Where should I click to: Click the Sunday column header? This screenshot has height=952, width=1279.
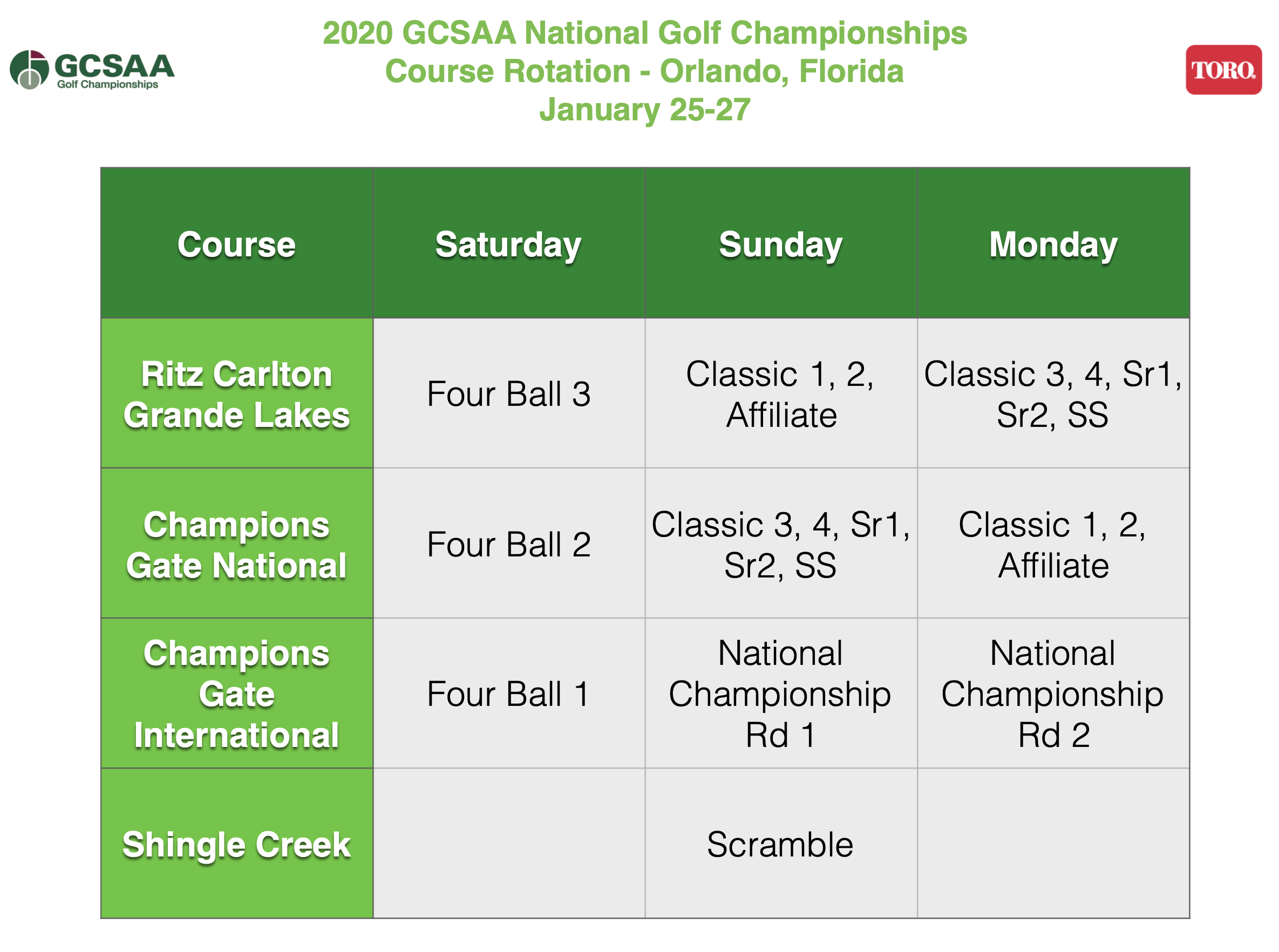coord(780,244)
